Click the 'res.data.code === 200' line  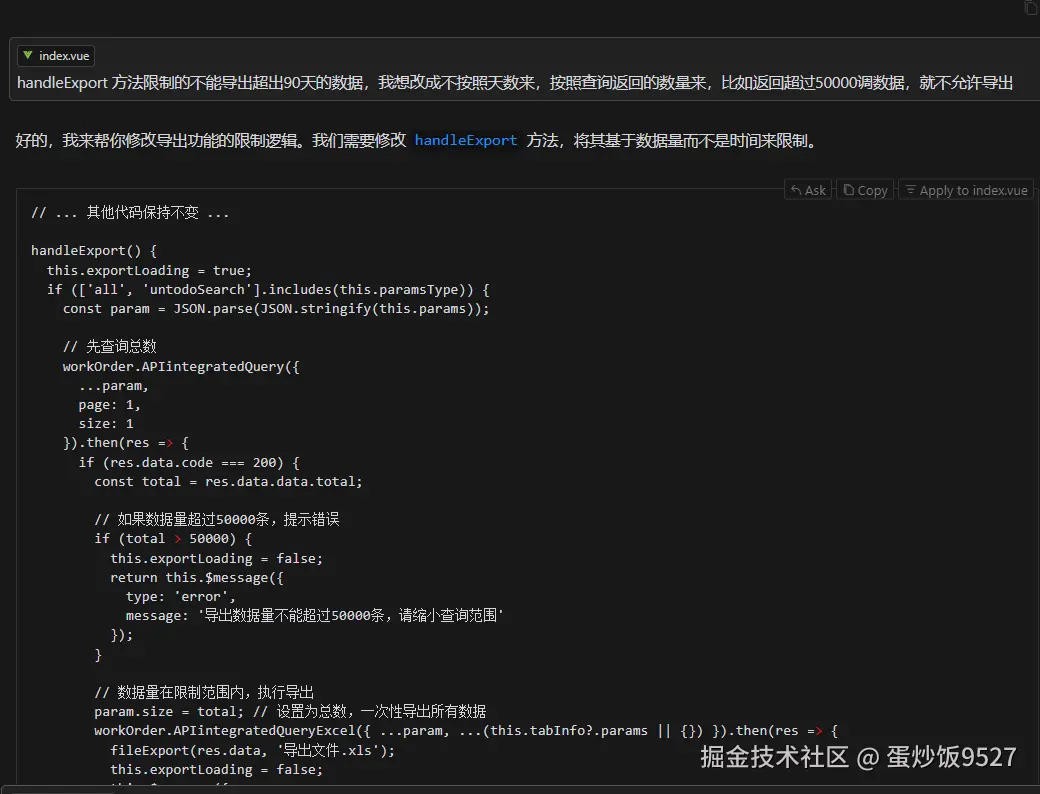click(x=189, y=462)
